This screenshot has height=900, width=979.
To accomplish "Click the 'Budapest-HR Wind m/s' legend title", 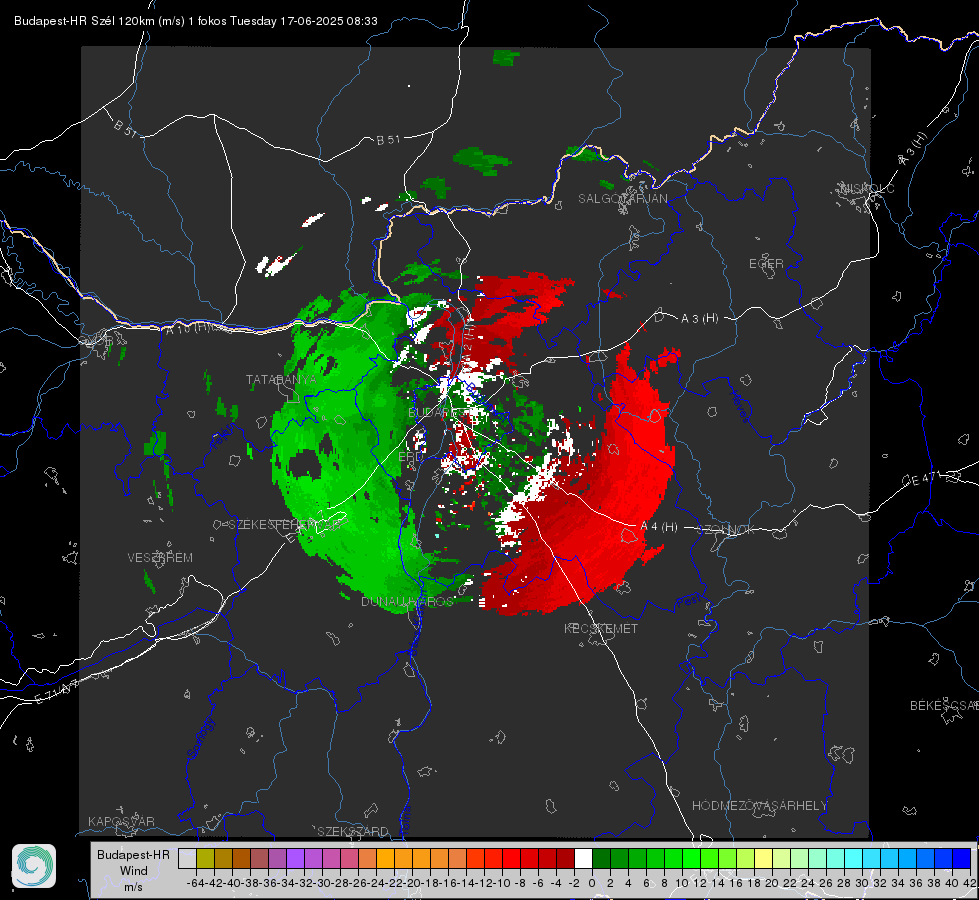I will point(133,870).
